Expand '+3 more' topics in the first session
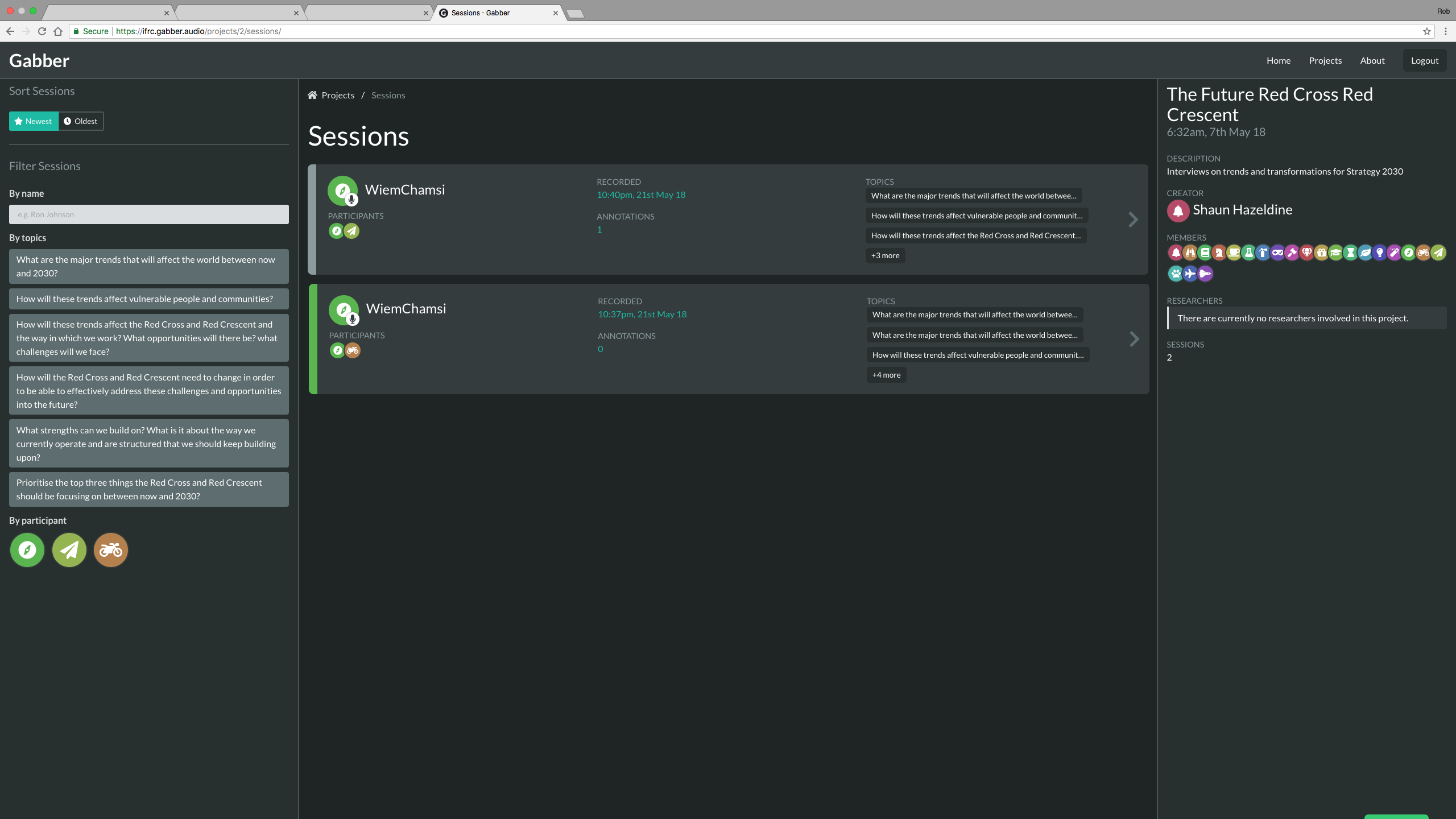This screenshot has width=1456, height=819. [885, 255]
